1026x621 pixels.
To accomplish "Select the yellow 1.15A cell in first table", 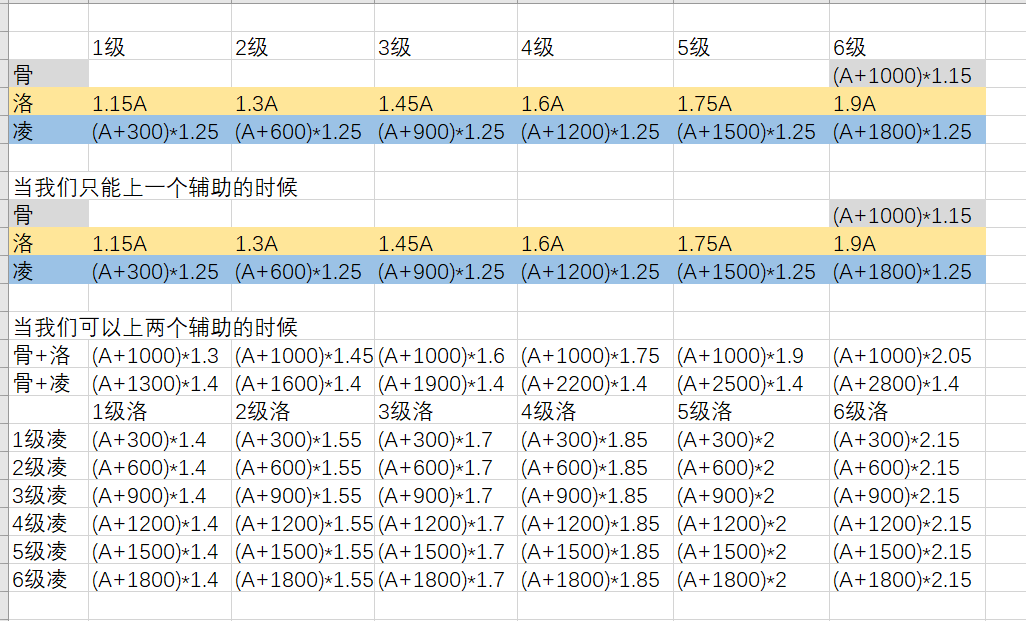I will [x=160, y=102].
